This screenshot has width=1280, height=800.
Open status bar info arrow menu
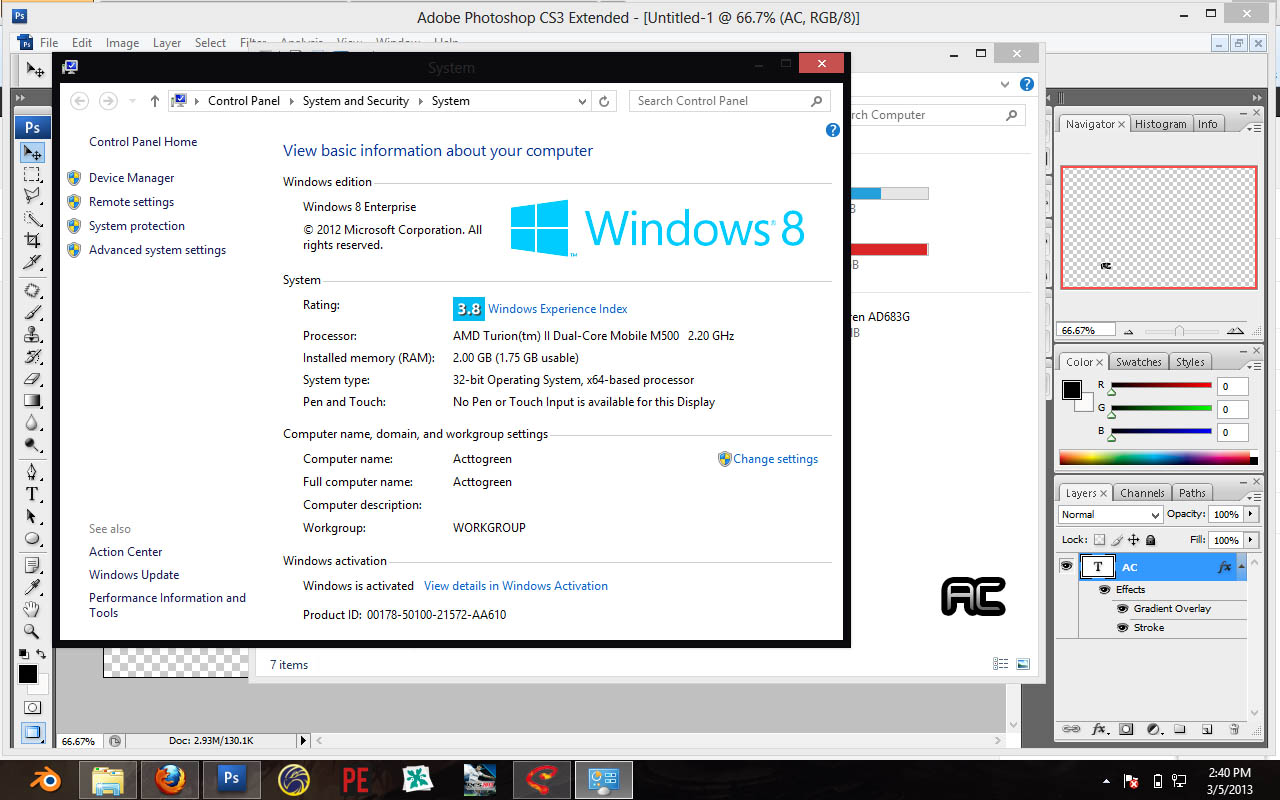[x=304, y=741]
